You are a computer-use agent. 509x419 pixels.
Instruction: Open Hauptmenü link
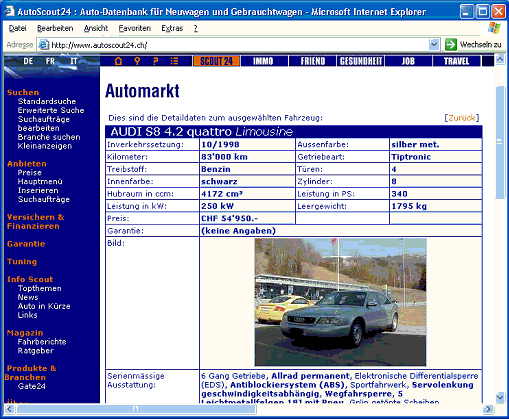(x=40, y=182)
